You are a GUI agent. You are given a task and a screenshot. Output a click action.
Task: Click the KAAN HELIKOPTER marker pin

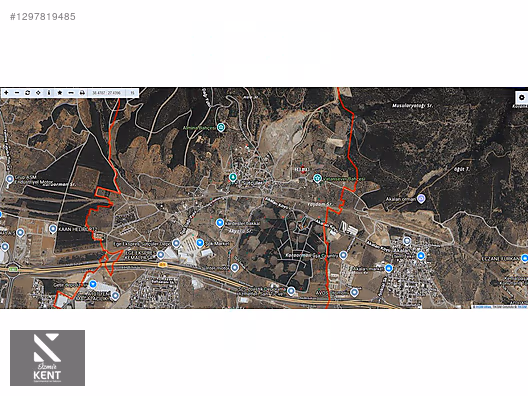coord(53,229)
